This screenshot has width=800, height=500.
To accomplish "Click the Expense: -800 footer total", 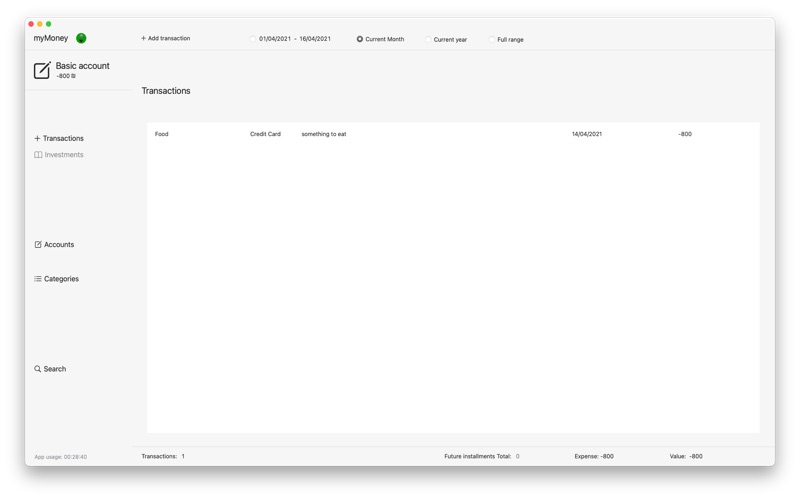I will pyautogui.click(x=594, y=456).
